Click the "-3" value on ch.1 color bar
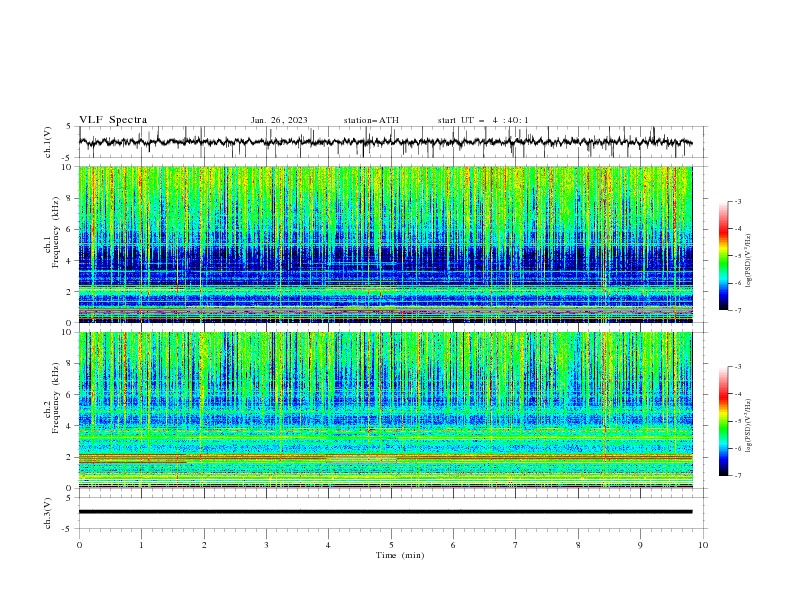The width and height of the screenshot is (792, 612). [x=738, y=201]
